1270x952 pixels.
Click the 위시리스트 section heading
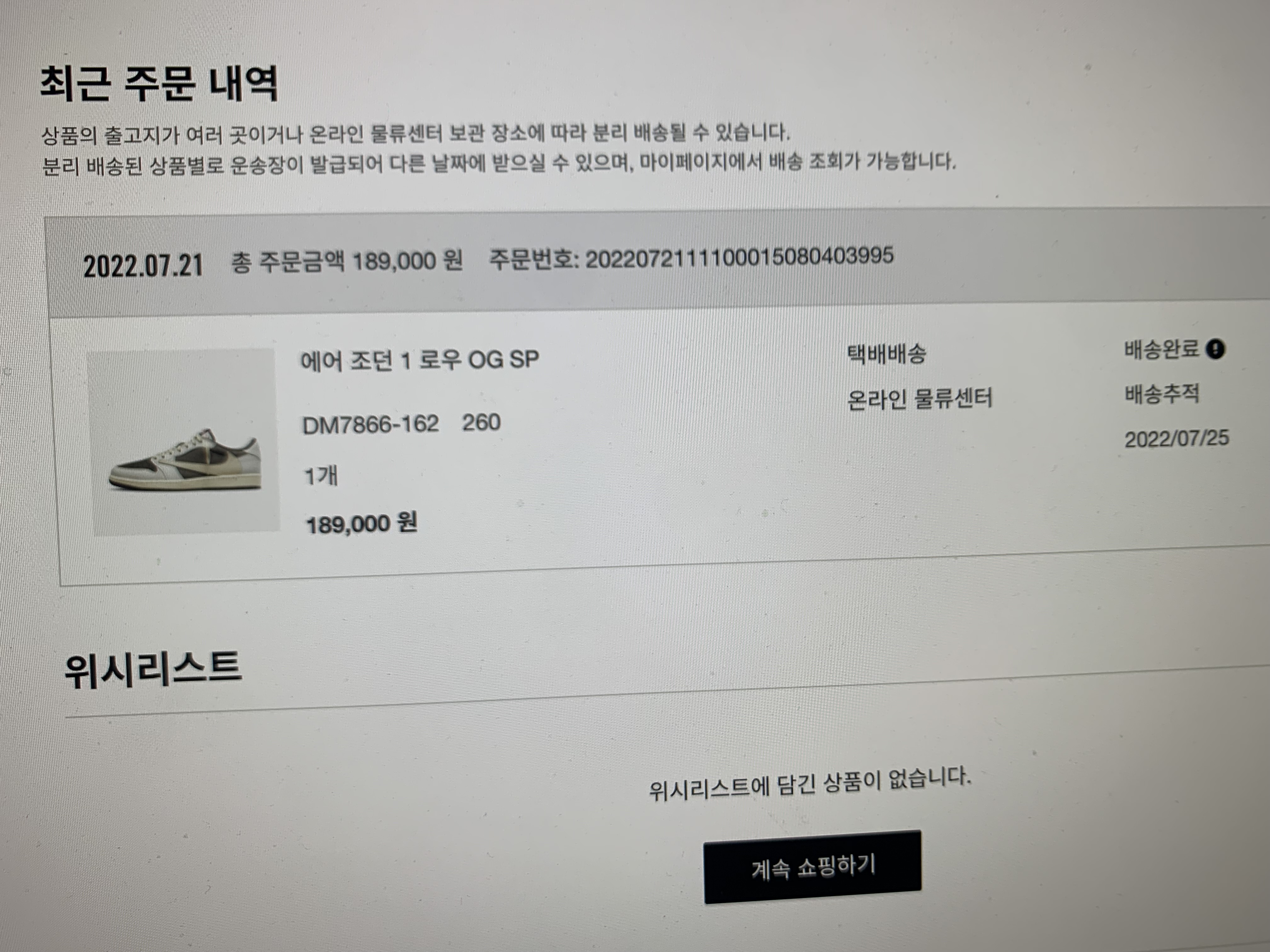(x=153, y=669)
